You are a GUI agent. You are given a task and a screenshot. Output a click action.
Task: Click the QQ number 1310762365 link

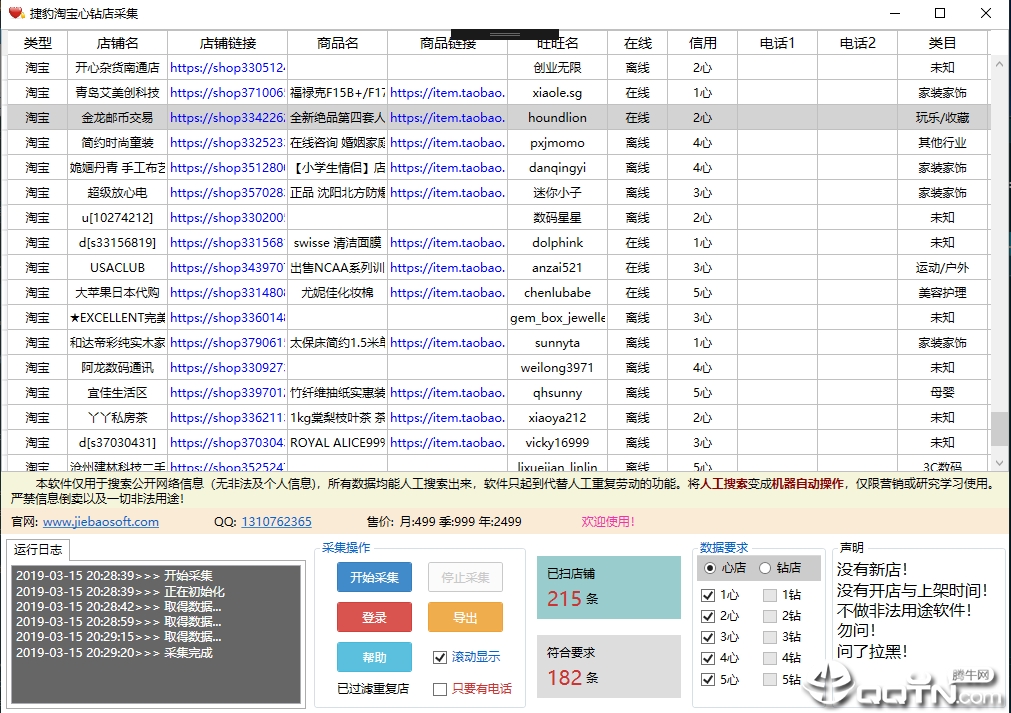(277, 522)
